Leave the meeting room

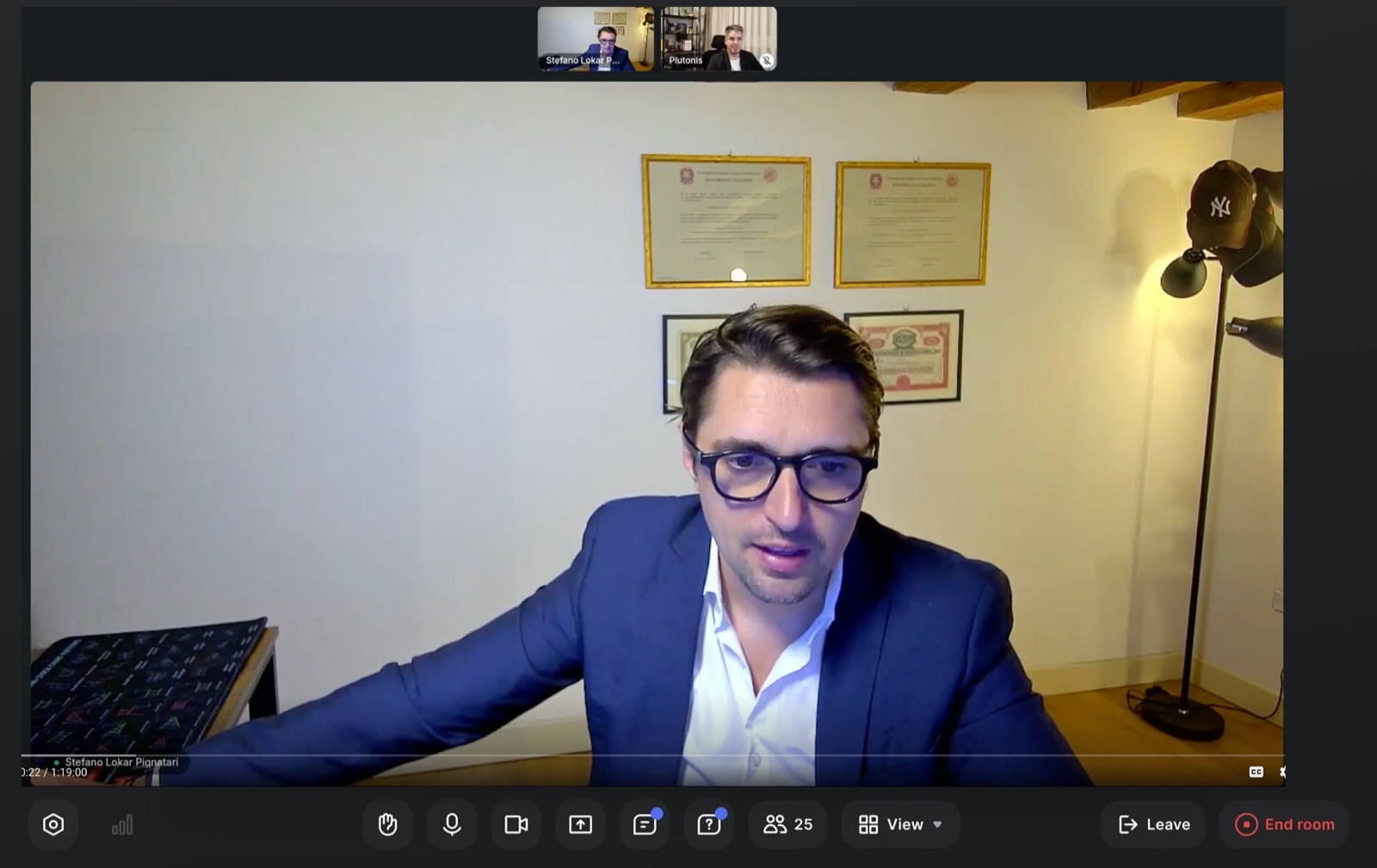[1153, 824]
